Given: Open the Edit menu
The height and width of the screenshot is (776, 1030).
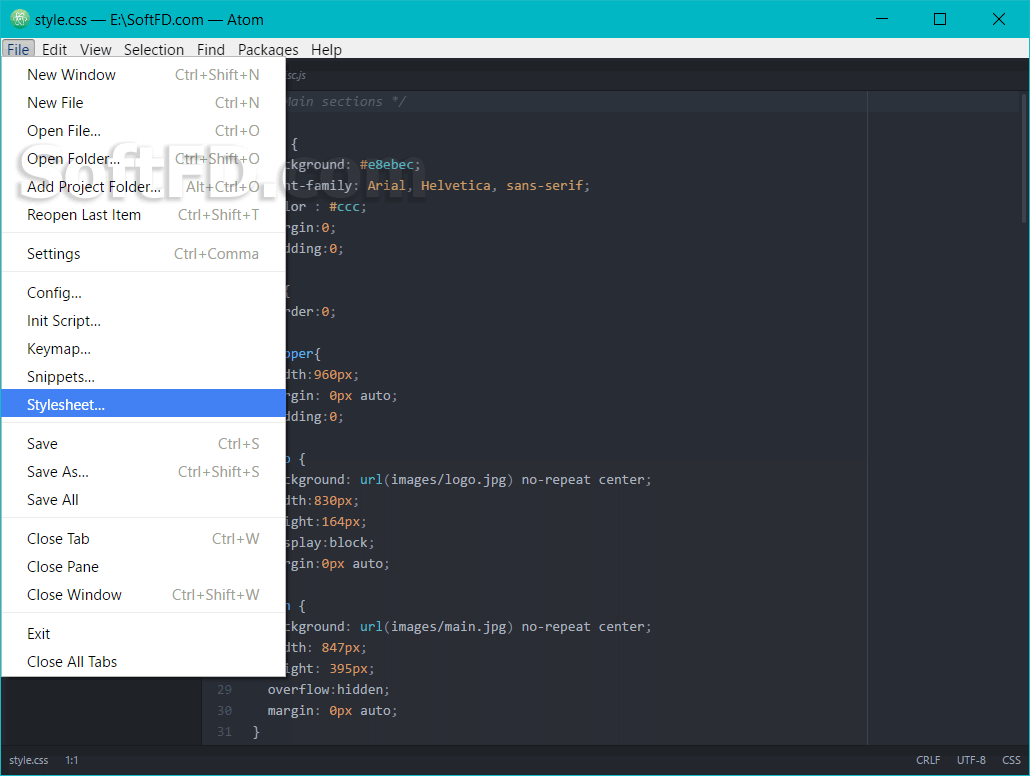Looking at the screenshot, I should coord(55,49).
